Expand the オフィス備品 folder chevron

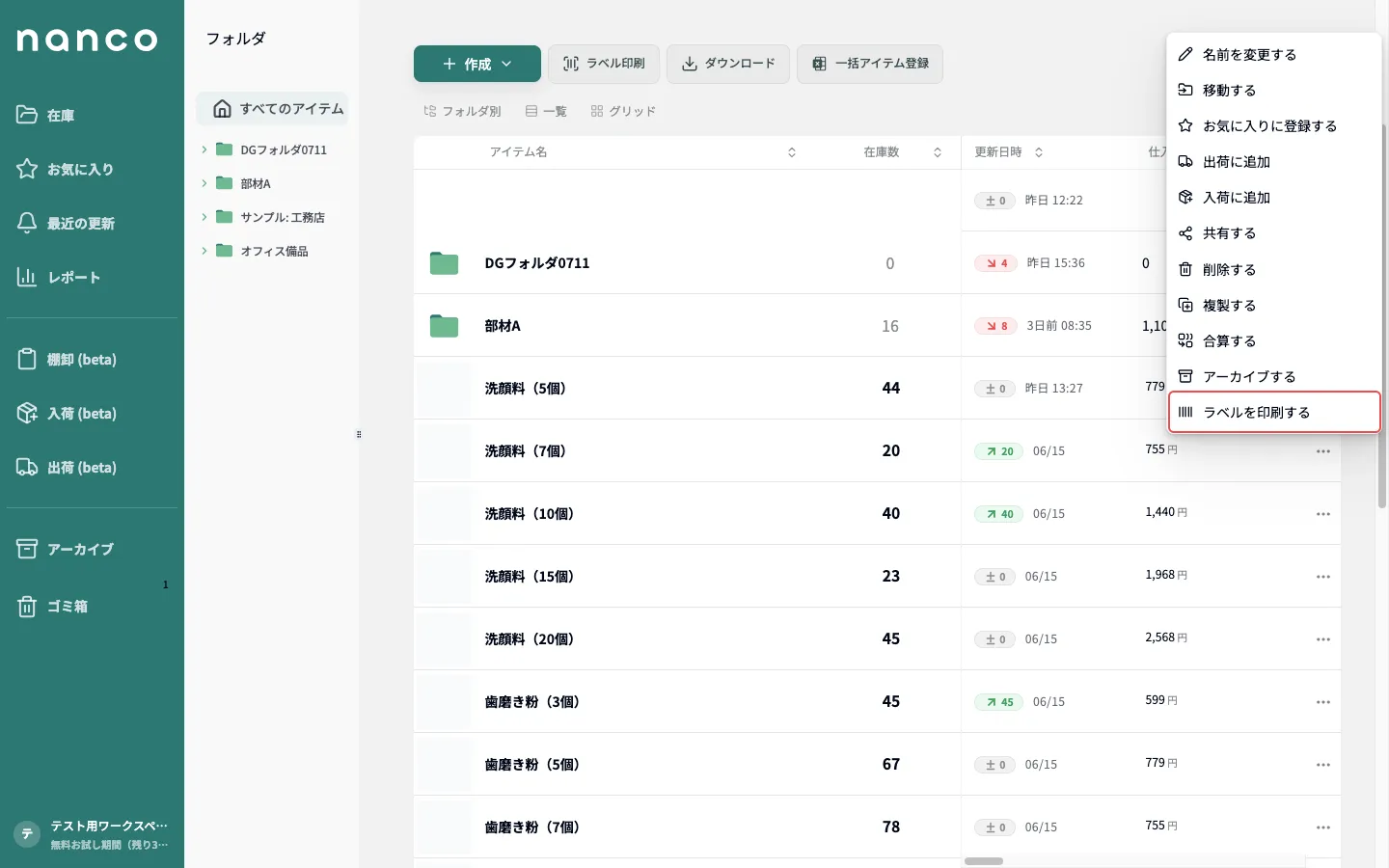[x=204, y=251]
